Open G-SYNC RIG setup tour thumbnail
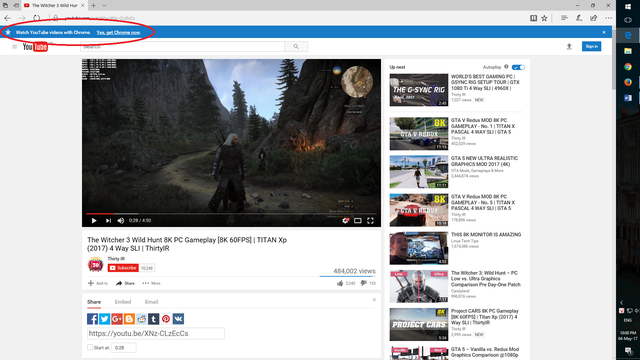The width and height of the screenshot is (640, 360). click(418, 90)
